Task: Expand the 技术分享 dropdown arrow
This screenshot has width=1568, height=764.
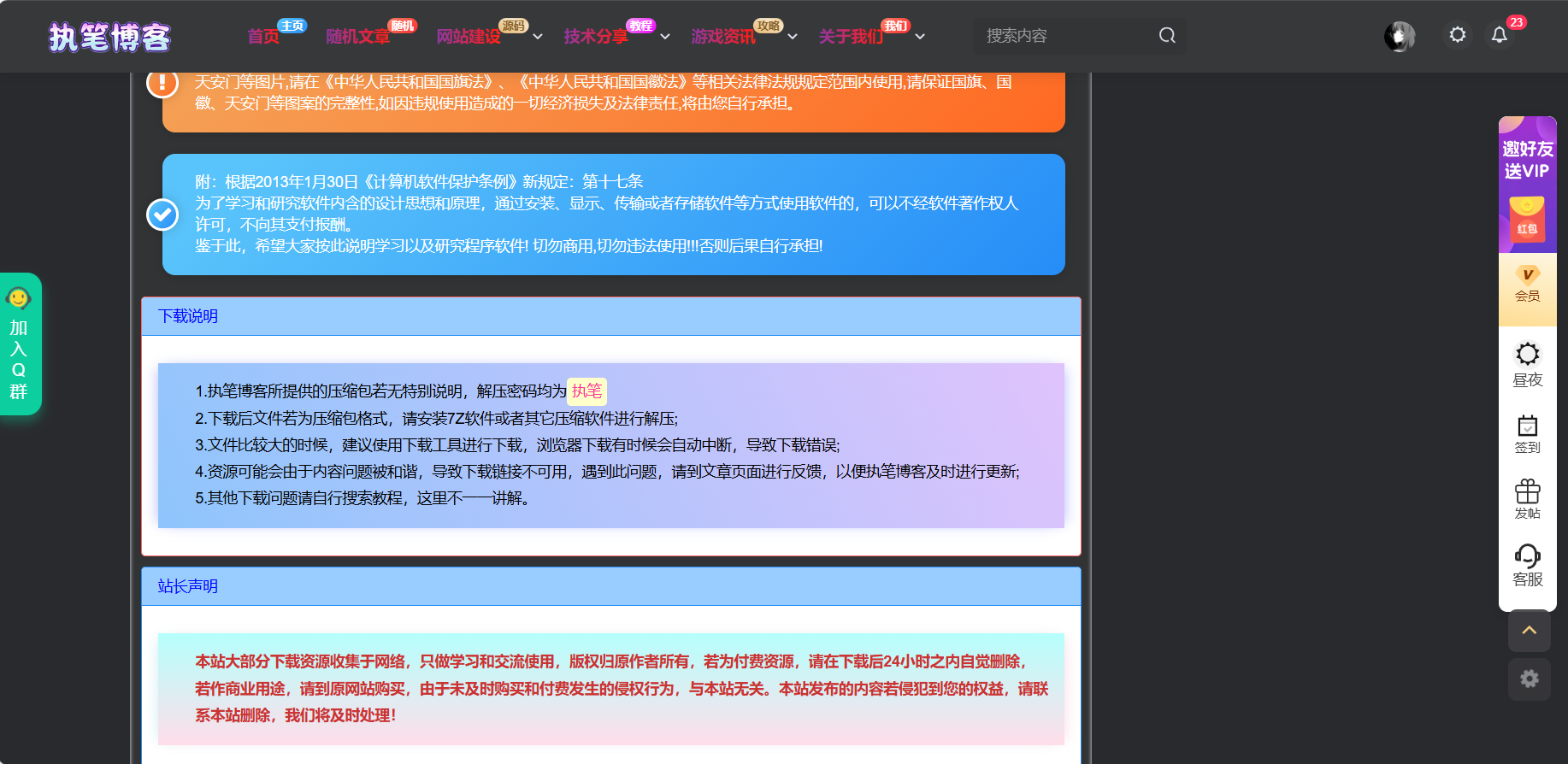Action: click(665, 37)
